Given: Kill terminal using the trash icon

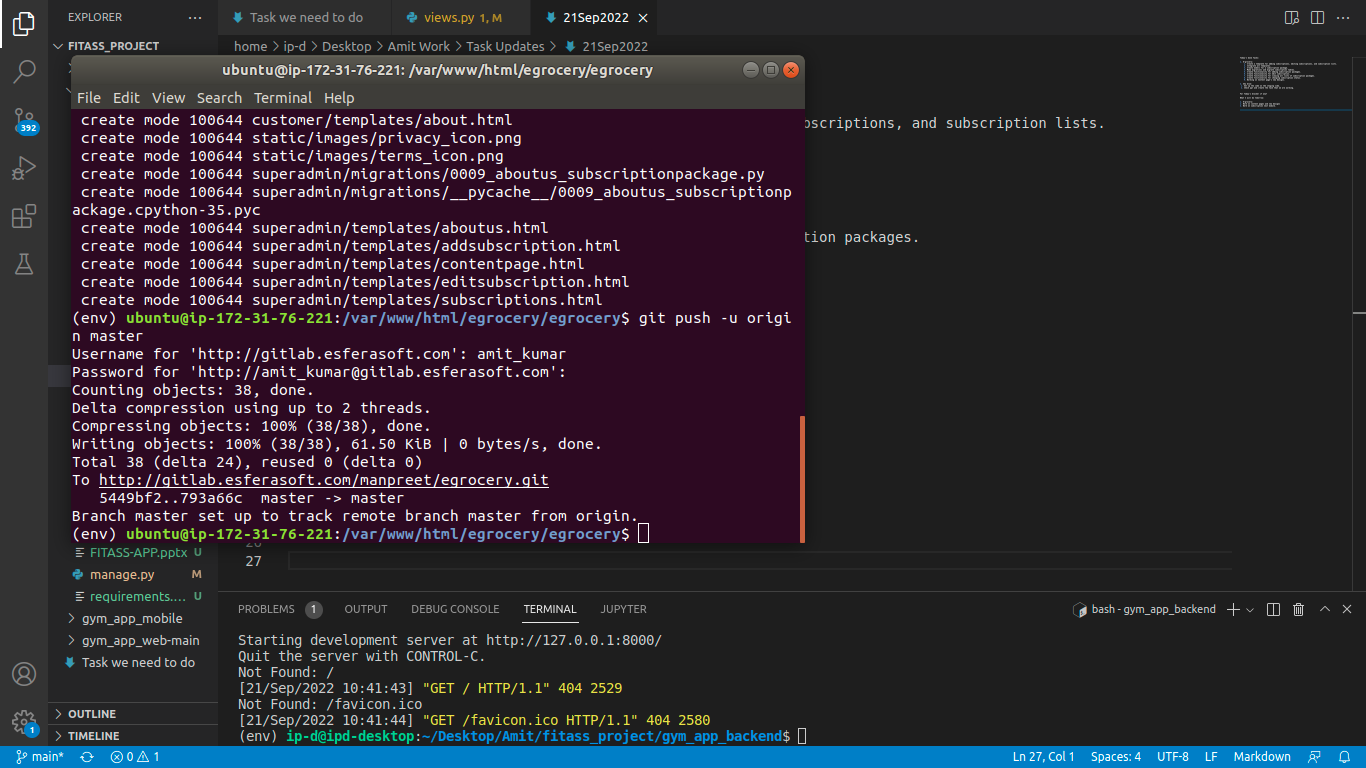Looking at the screenshot, I should 1298,609.
